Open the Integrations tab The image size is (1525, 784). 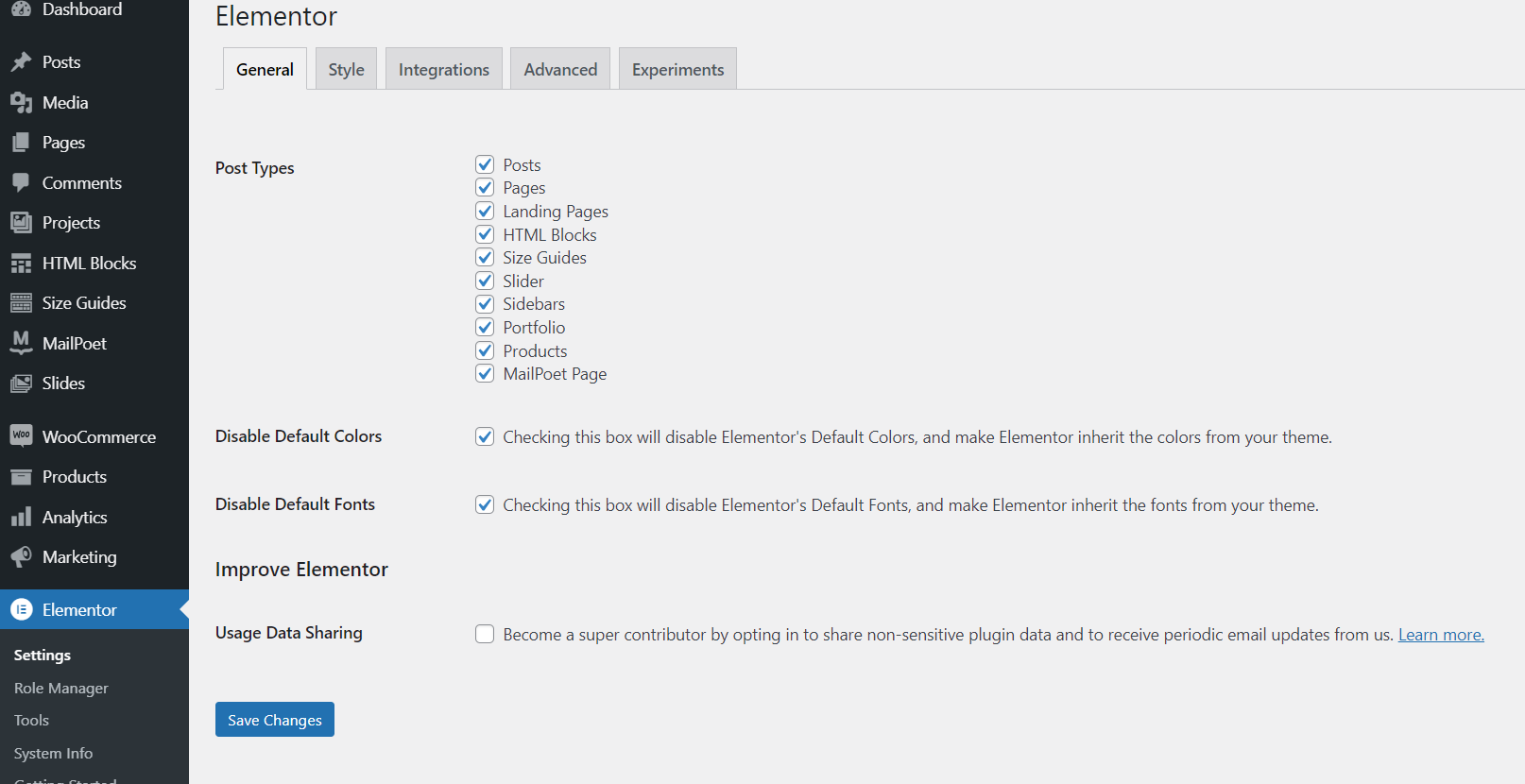click(444, 69)
